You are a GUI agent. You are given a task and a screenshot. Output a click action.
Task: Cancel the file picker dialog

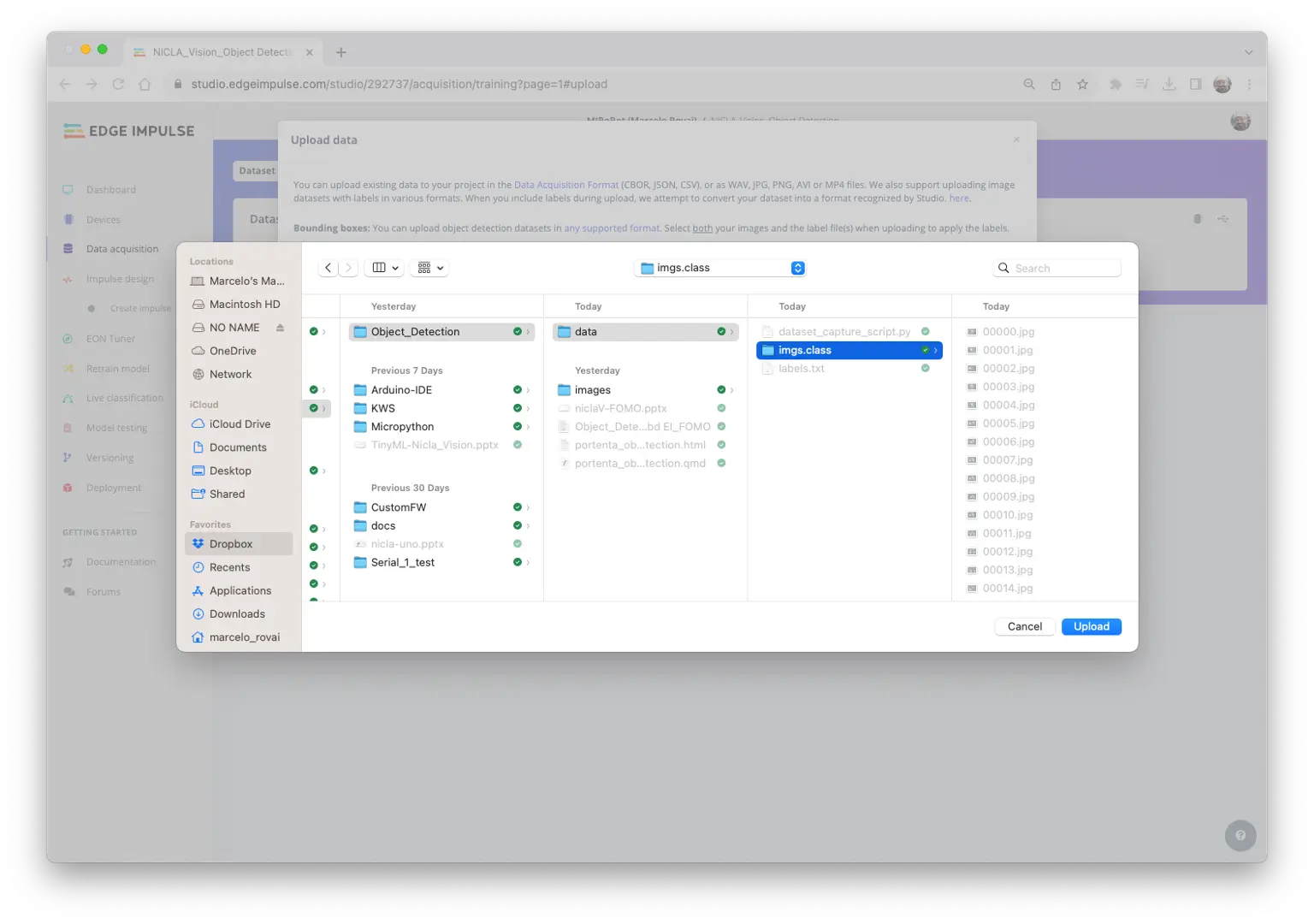pyautogui.click(x=1024, y=626)
